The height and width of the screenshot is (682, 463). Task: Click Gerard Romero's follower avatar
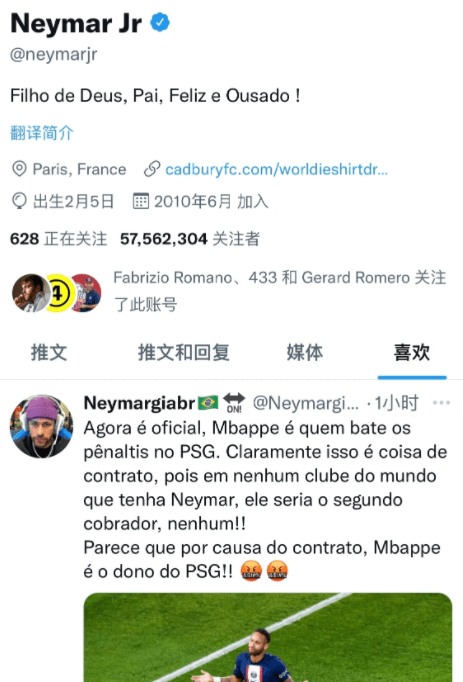(x=87, y=293)
